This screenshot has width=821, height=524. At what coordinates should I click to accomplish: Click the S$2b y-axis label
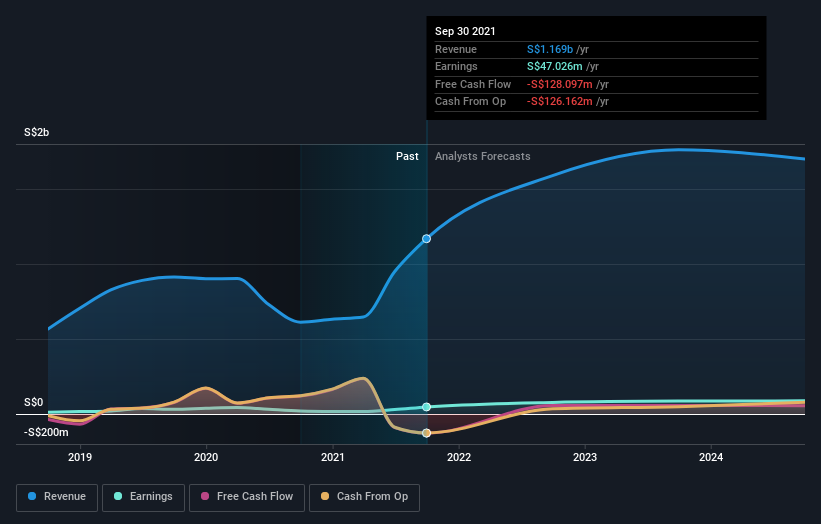(37, 132)
